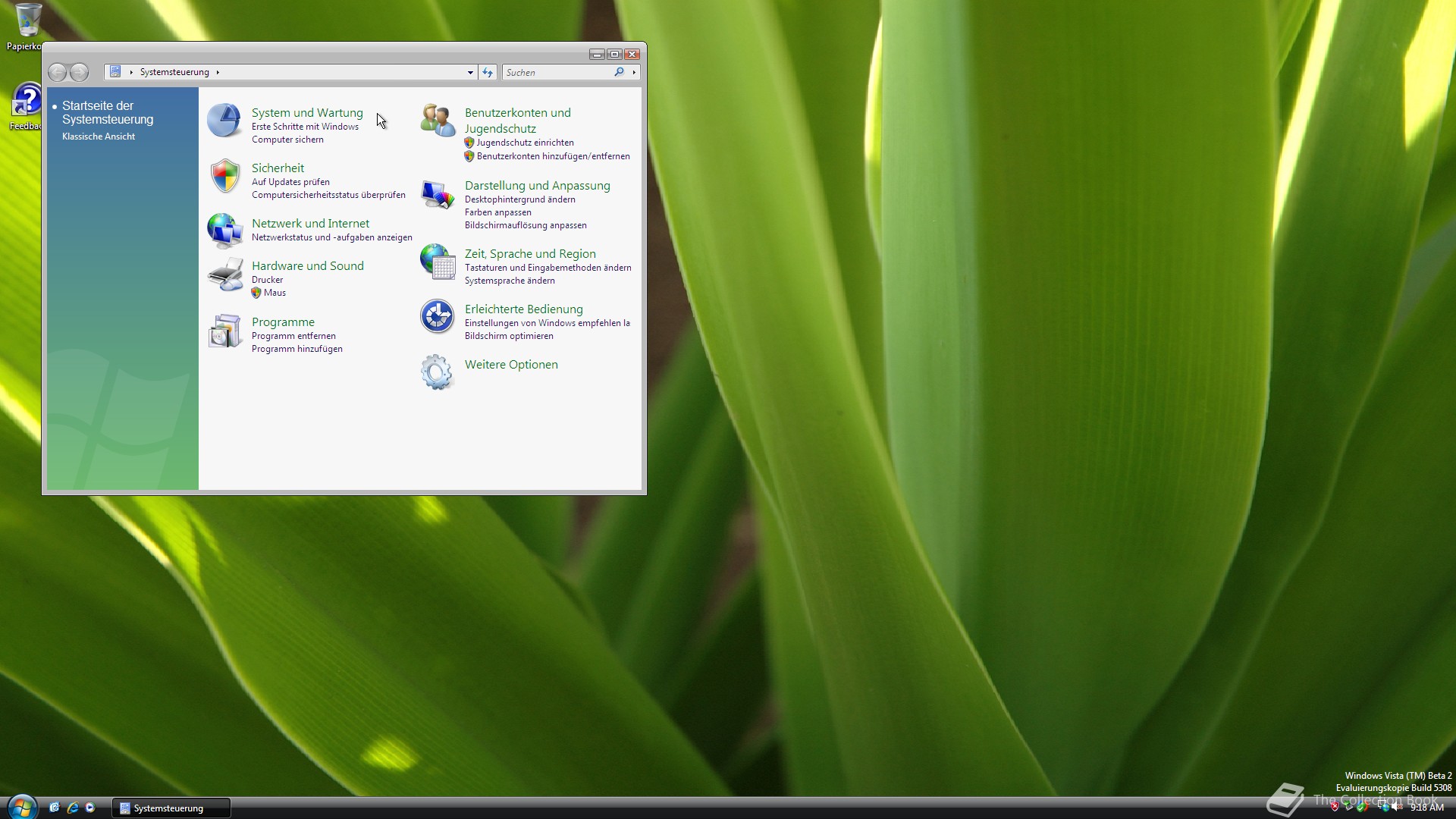Image resolution: width=1456 pixels, height=819 pixels.
Task: Click the Programme icon
Action: 224,331
